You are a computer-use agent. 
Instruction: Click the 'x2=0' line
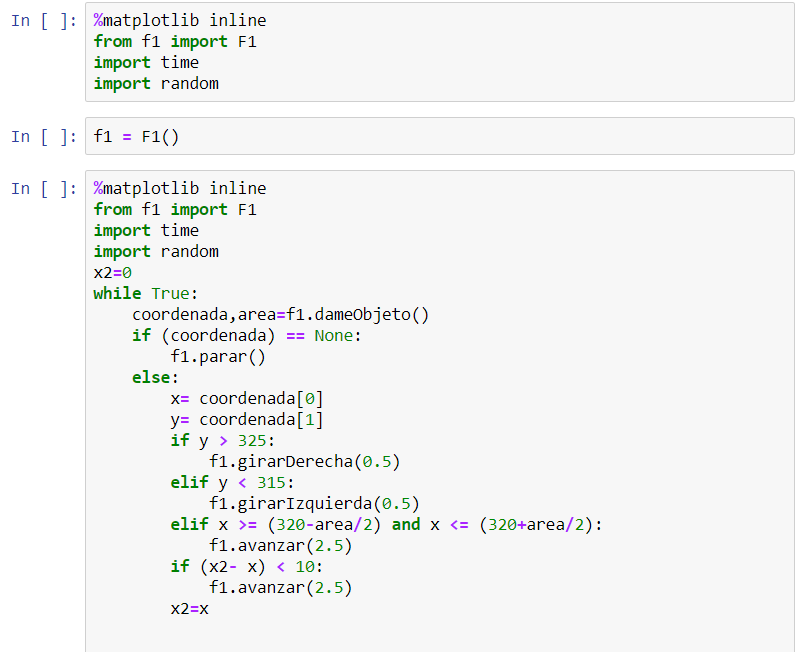click(113, 272)
